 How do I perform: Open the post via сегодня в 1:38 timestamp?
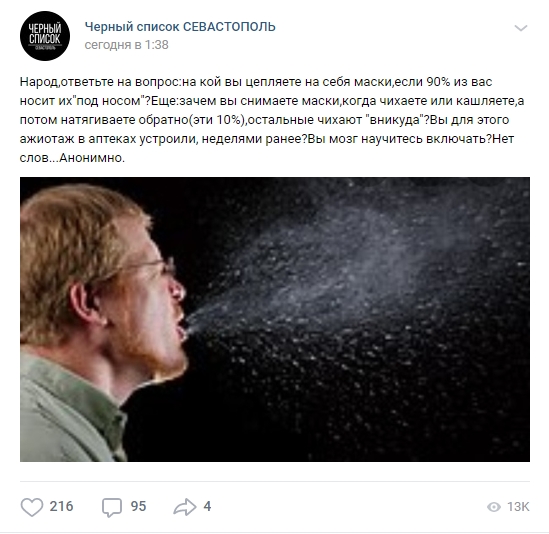126,45
